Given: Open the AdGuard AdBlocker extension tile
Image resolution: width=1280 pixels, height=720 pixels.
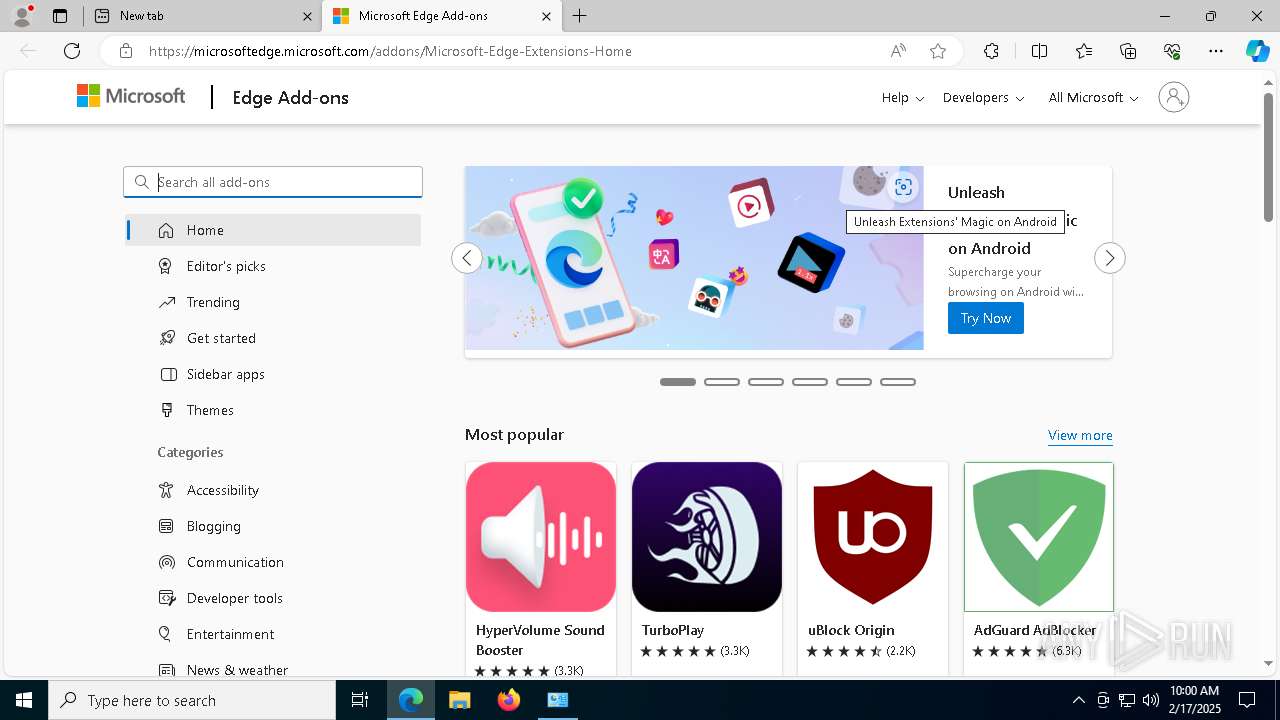Looking at the screenshot, I should point(1039,568).
